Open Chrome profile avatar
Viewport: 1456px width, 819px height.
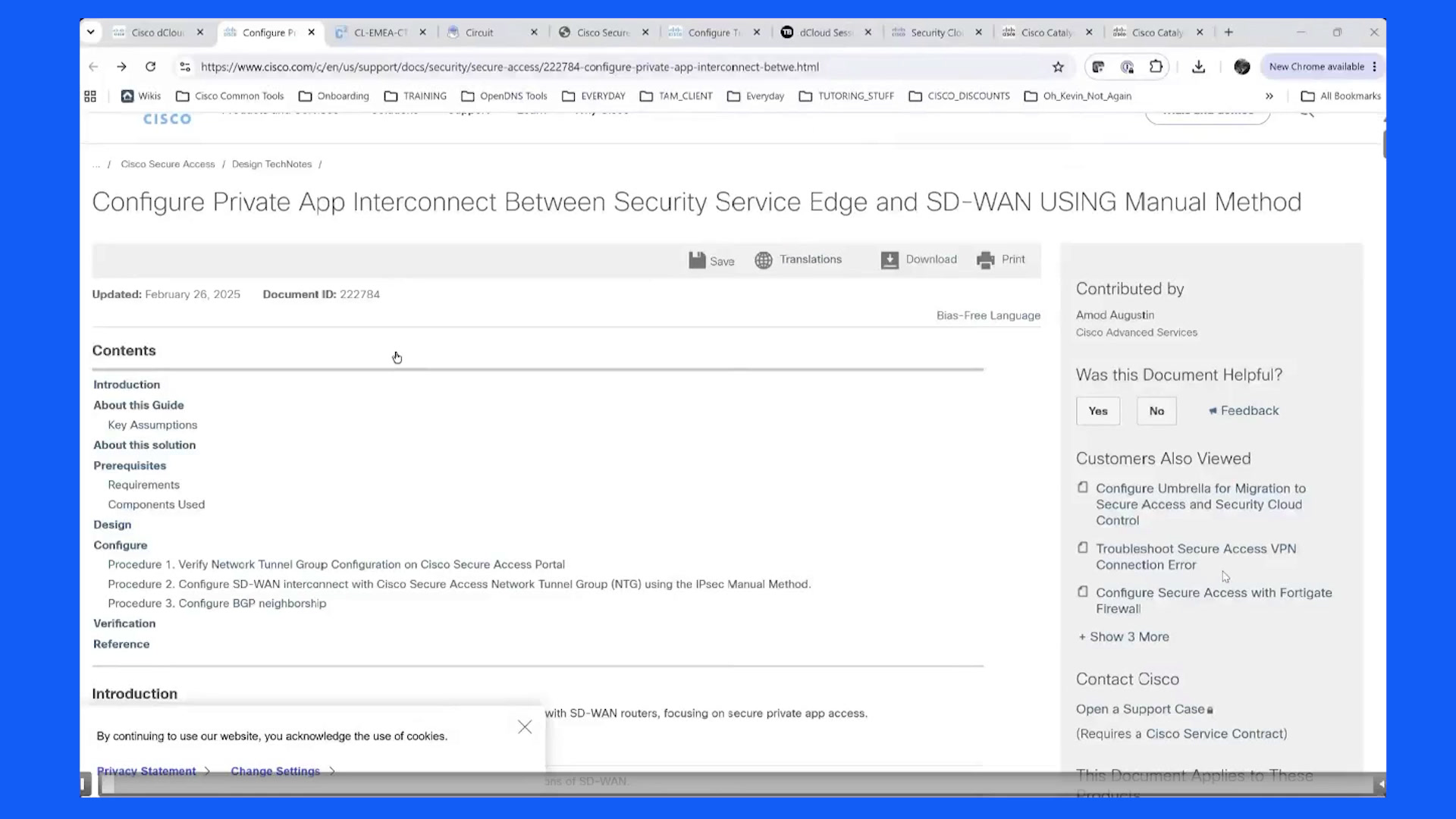coord(1241,67)
